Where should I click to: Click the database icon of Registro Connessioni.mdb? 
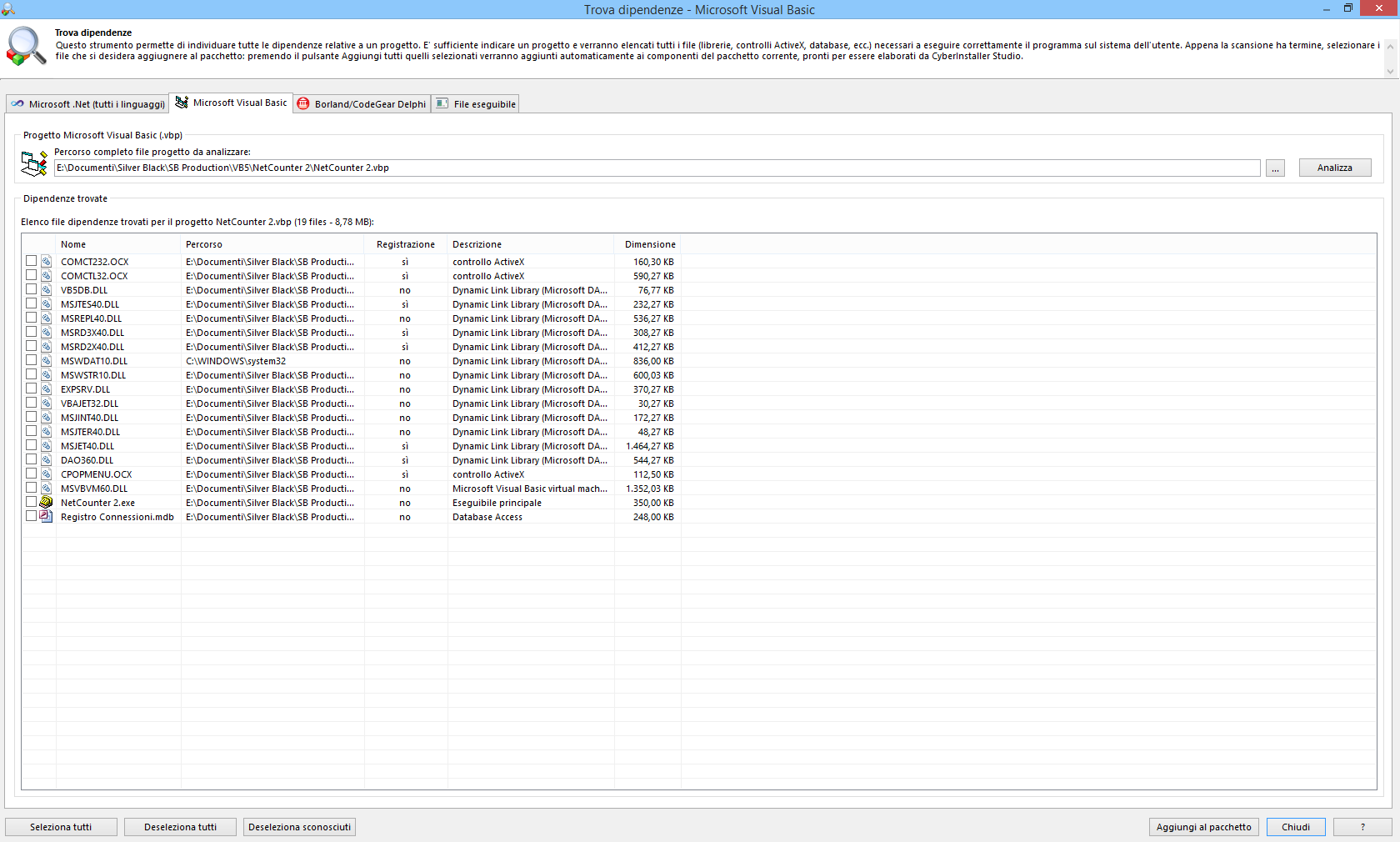point(47,517)
